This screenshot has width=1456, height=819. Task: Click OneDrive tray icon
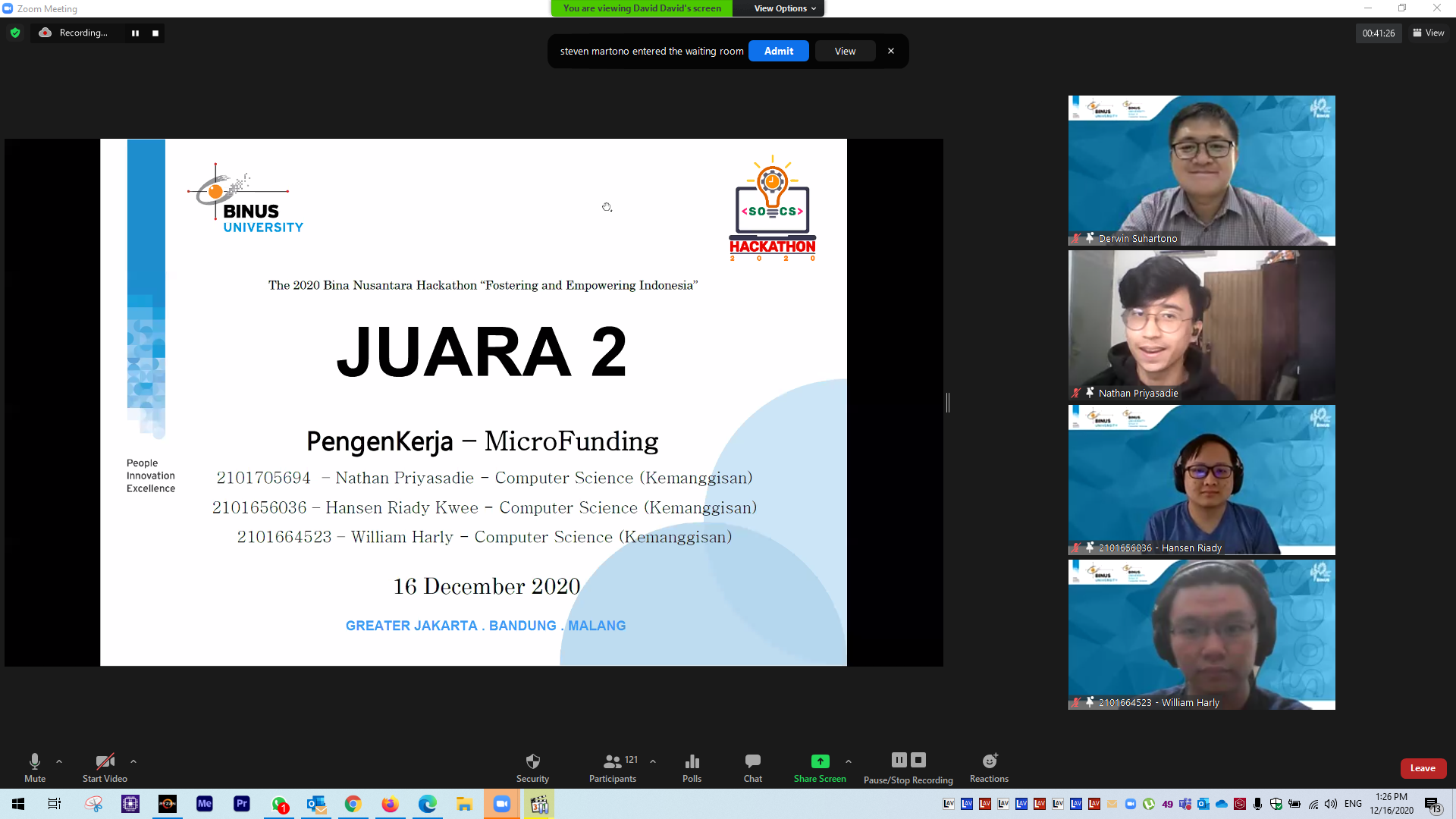click(x=1222, y=804)
